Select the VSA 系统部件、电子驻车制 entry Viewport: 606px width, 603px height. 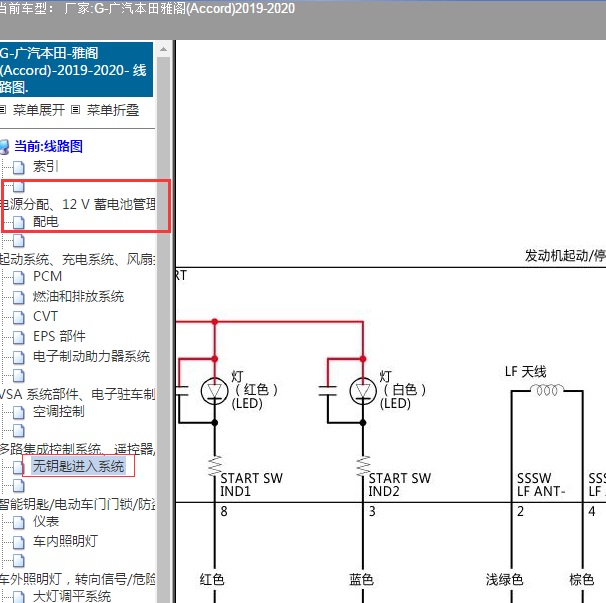click(78, 394)
